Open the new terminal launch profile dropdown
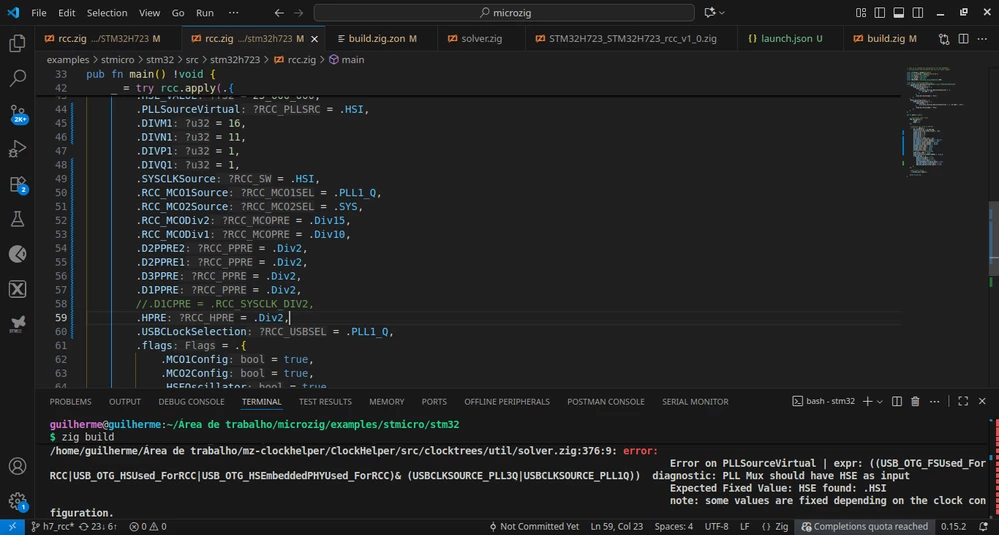Image resolution: width=999 pixels, height=535 pixels. 880,401
